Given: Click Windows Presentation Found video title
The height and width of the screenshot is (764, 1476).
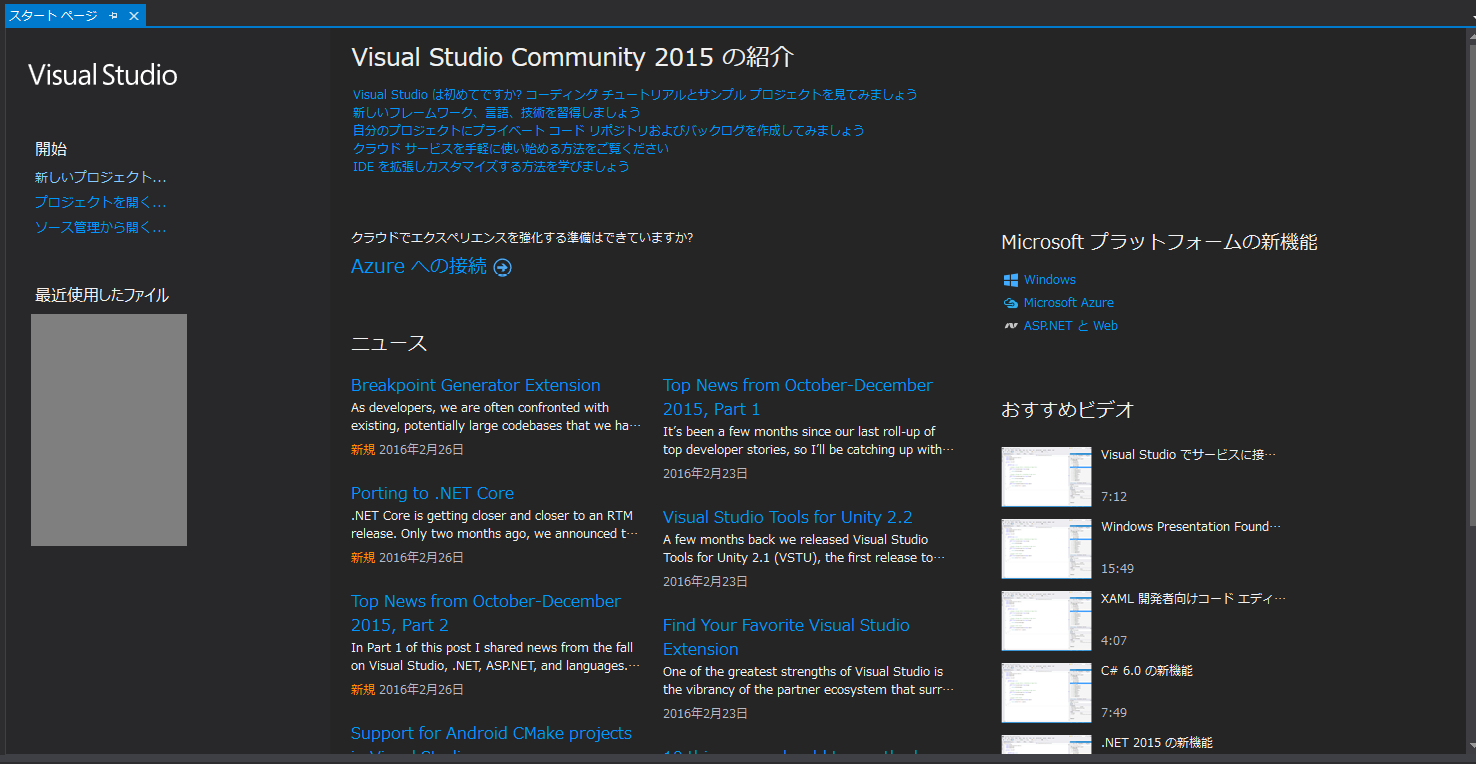Looking at the screenshot, I should pos(1191,527).
